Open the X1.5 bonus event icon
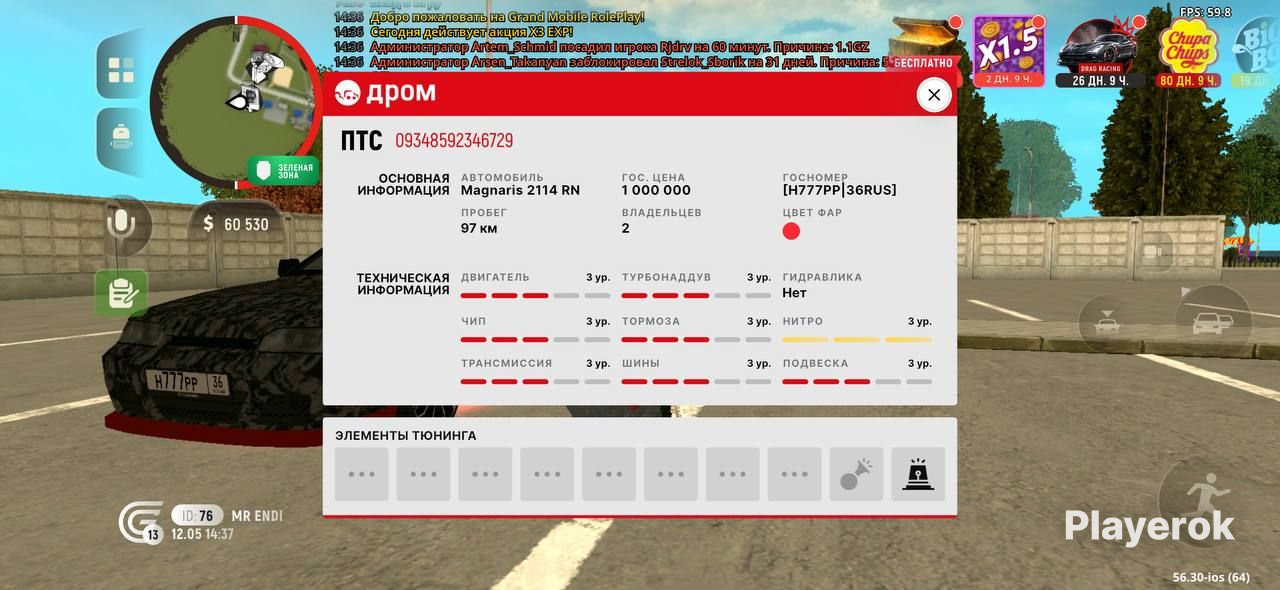Screen dimensions: 1280x590 tap(1009, 51)
